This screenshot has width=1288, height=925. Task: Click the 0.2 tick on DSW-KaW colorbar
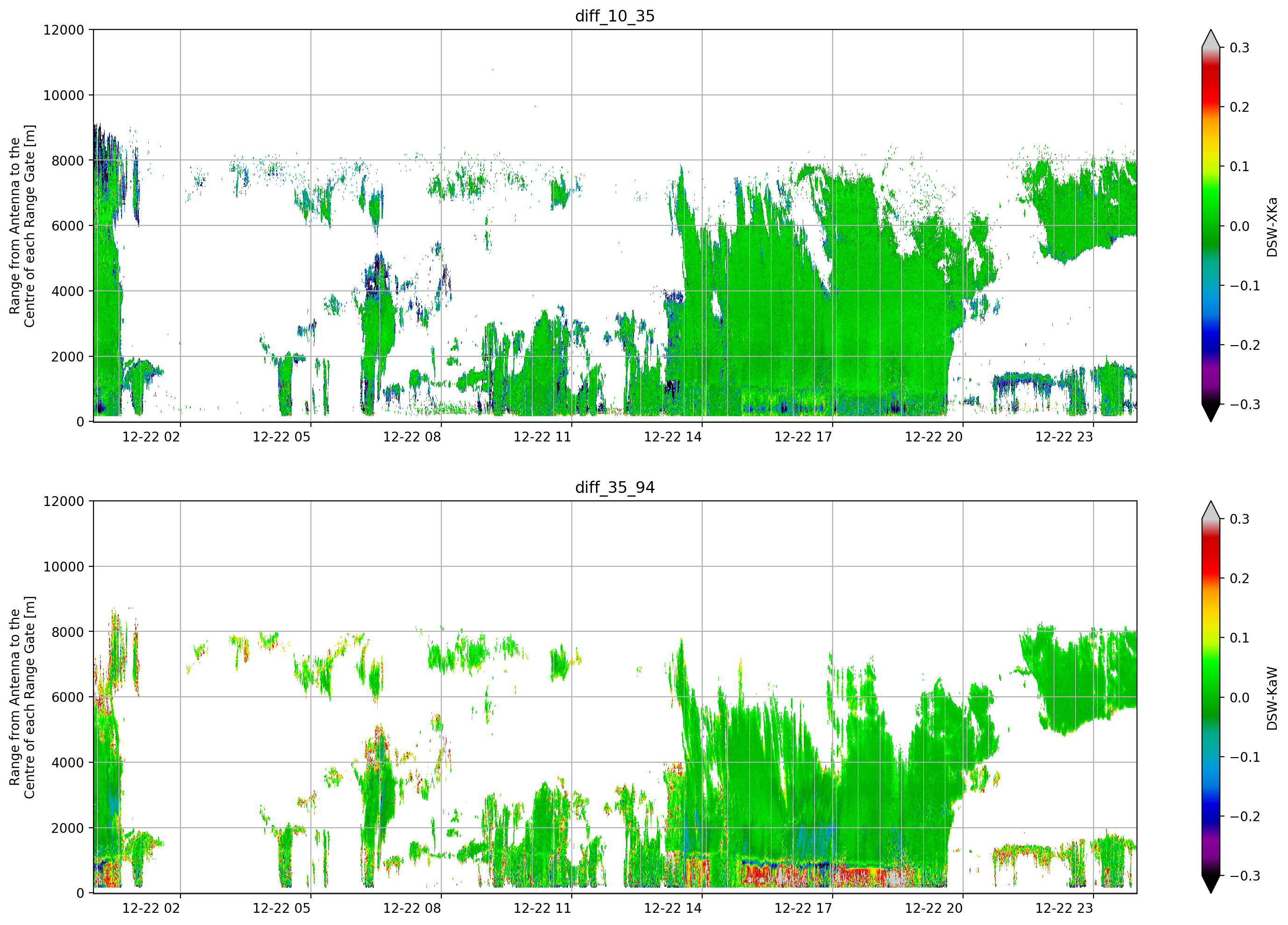1240,578
